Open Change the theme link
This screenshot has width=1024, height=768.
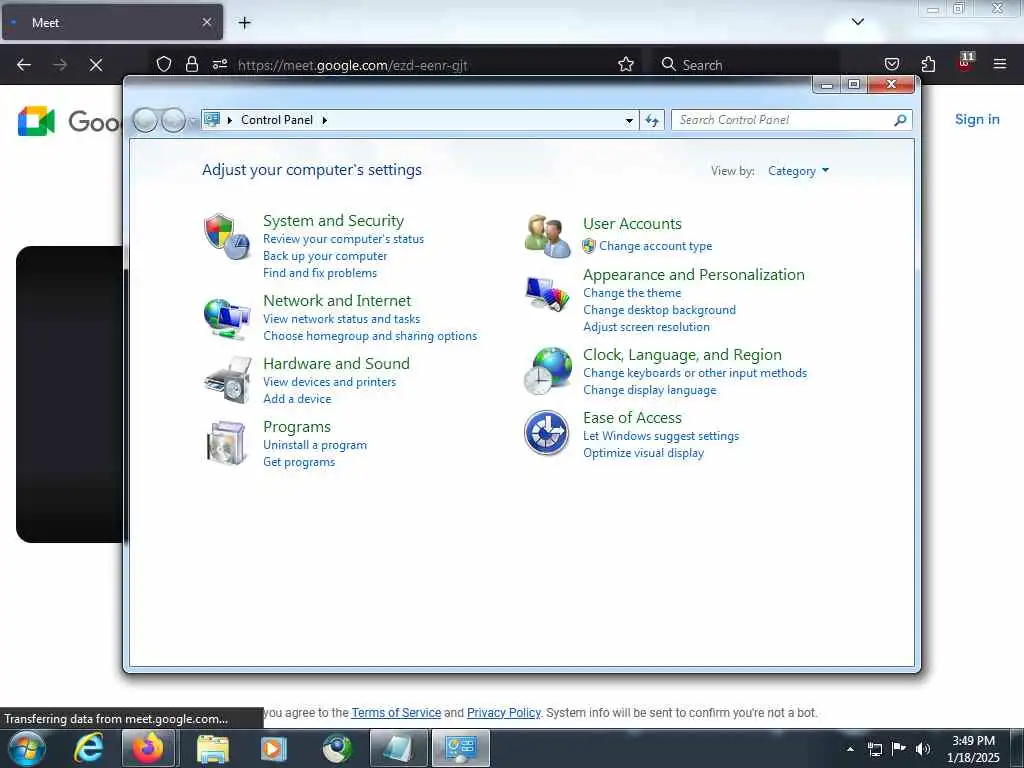[632, 293]
